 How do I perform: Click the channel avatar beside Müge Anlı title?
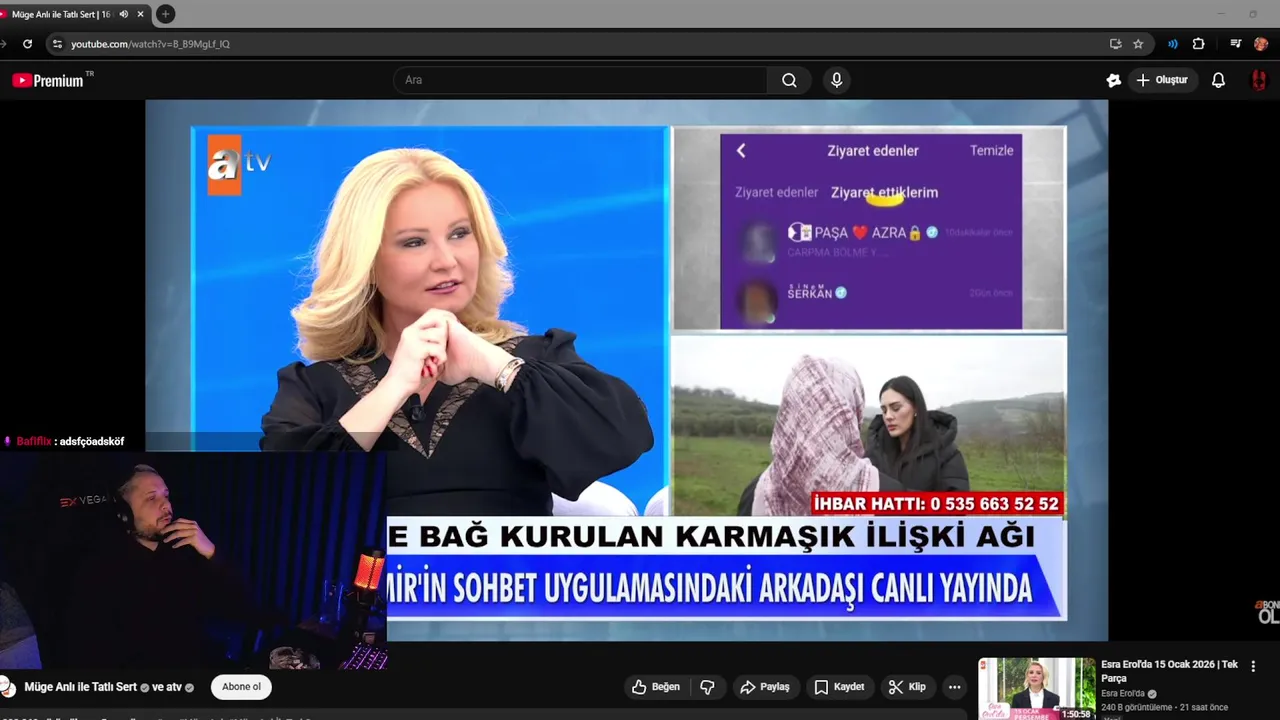[7, 687]
